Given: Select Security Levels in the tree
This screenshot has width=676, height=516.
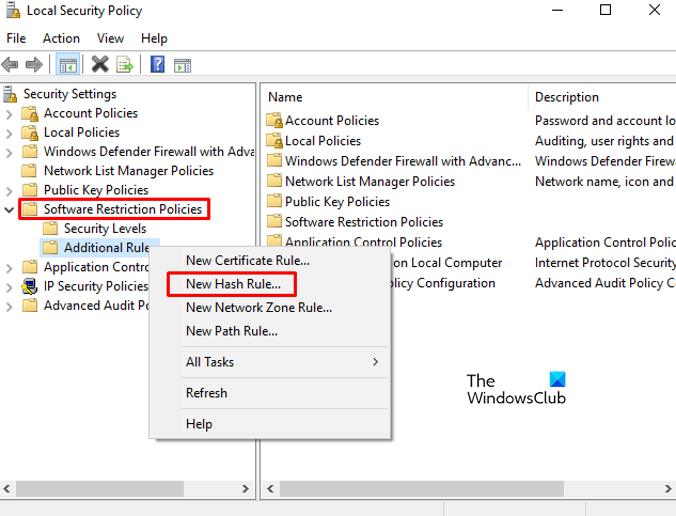Looking at the screenshot, I should click(104, 229).
